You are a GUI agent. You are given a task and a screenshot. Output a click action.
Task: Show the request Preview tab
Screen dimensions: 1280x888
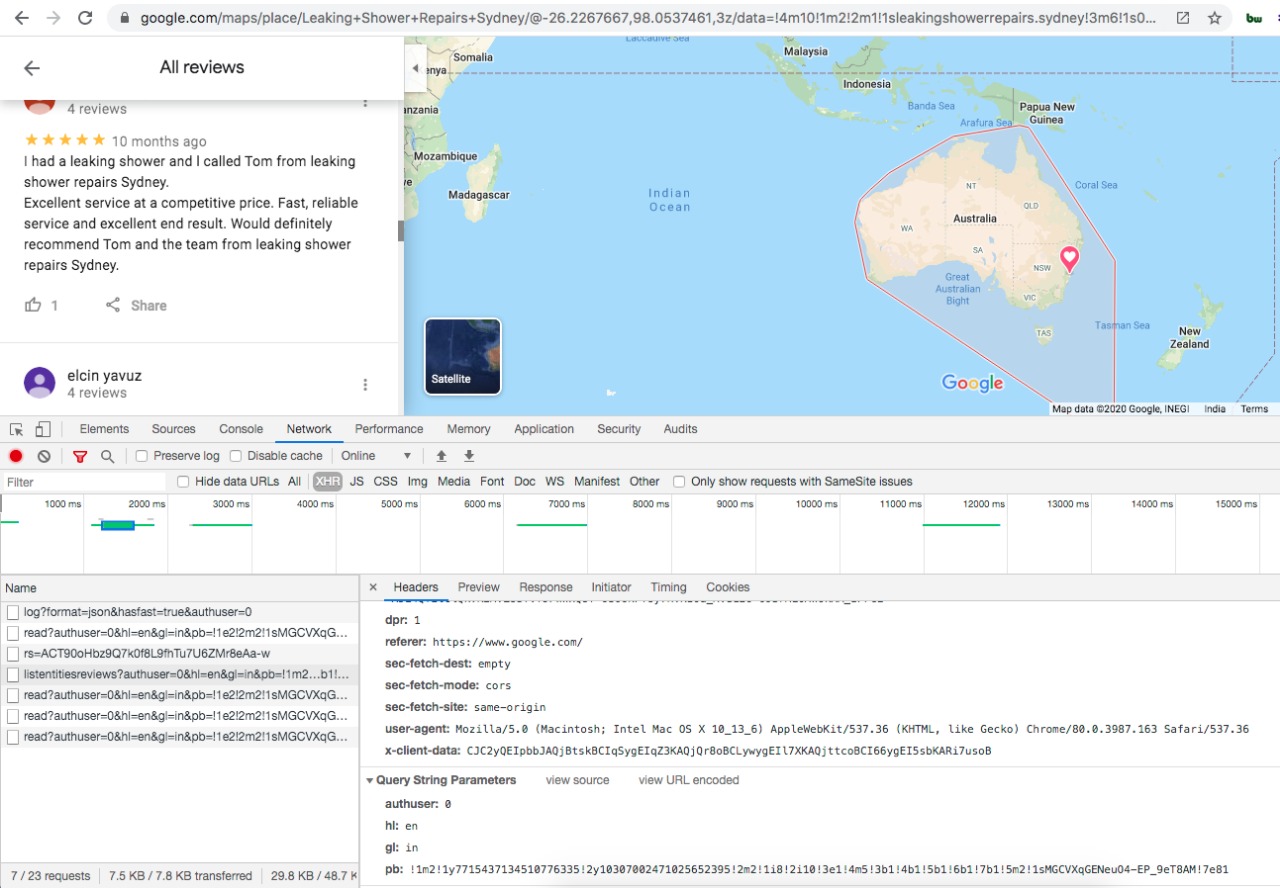click(478, 587)
